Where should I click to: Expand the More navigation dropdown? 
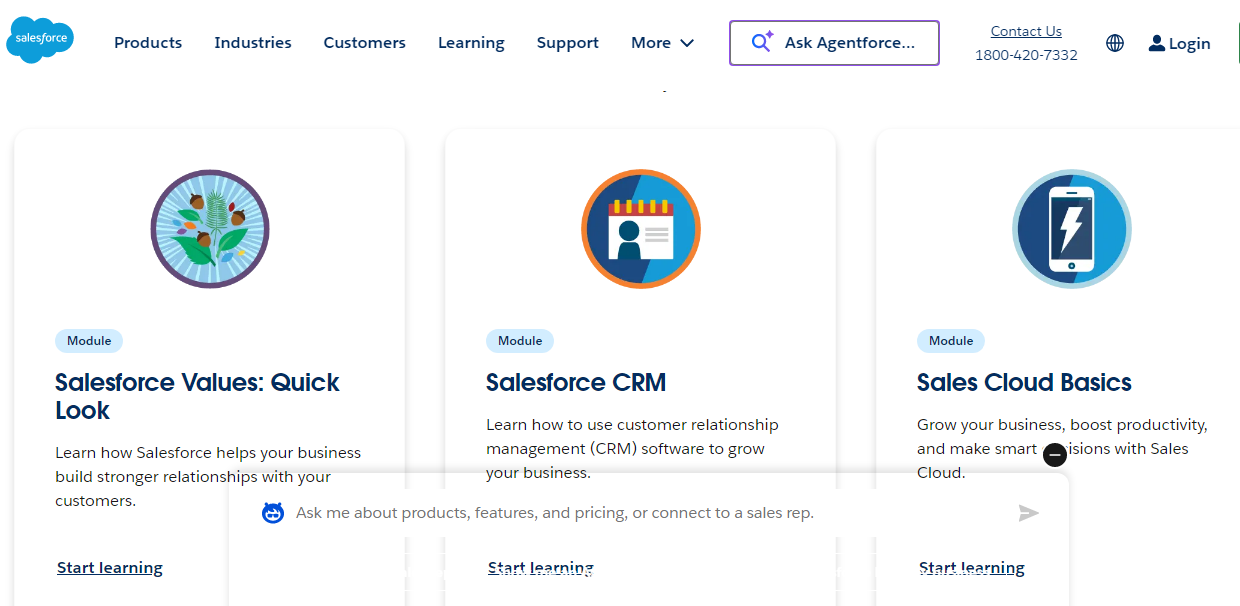click(662, 43)
